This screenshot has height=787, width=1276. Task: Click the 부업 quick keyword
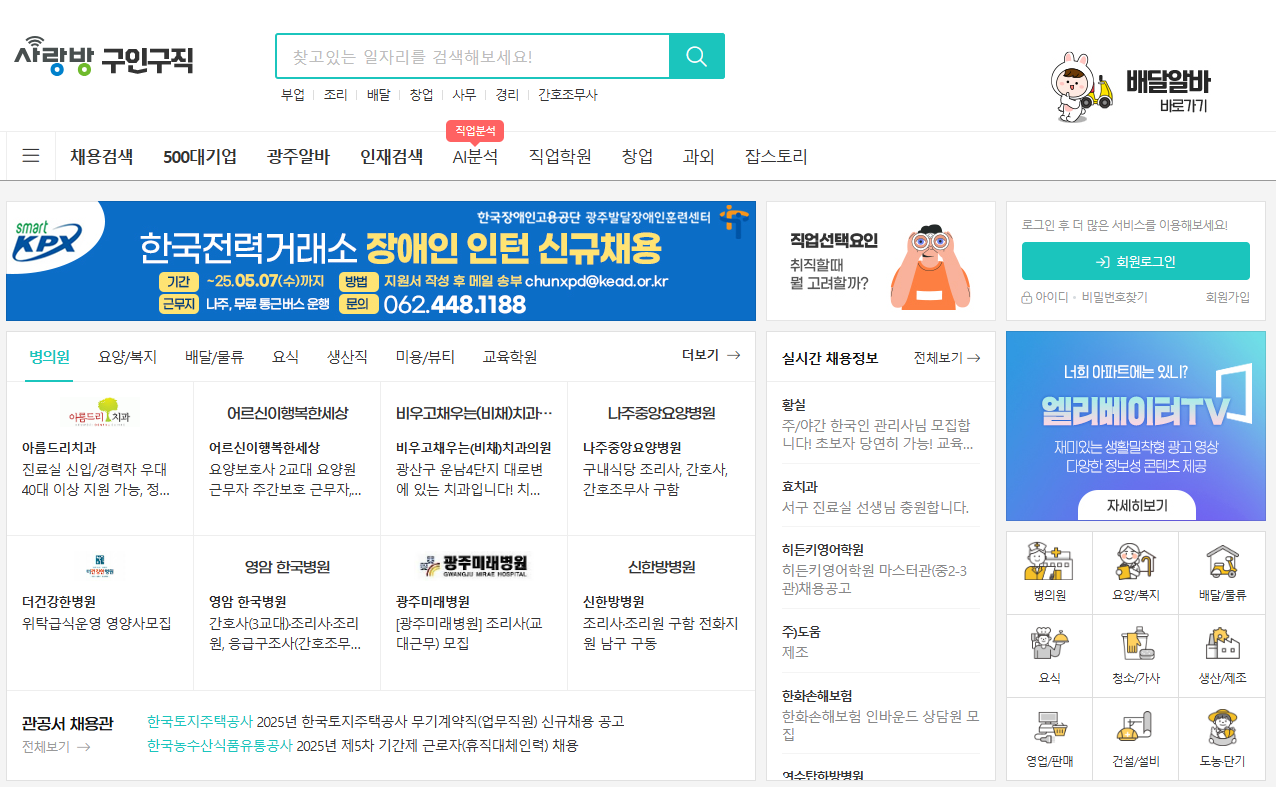(293, 95)
